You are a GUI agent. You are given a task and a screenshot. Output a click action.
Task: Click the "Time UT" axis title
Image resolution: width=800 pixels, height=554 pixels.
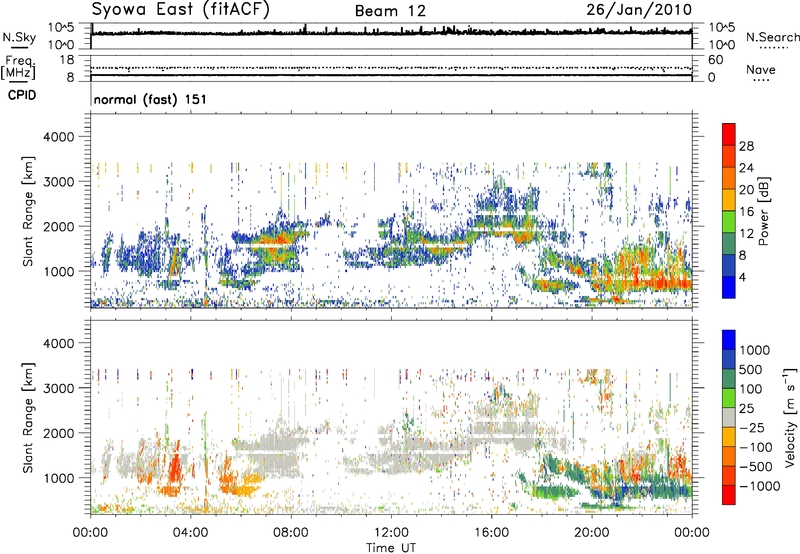point(391,548)
